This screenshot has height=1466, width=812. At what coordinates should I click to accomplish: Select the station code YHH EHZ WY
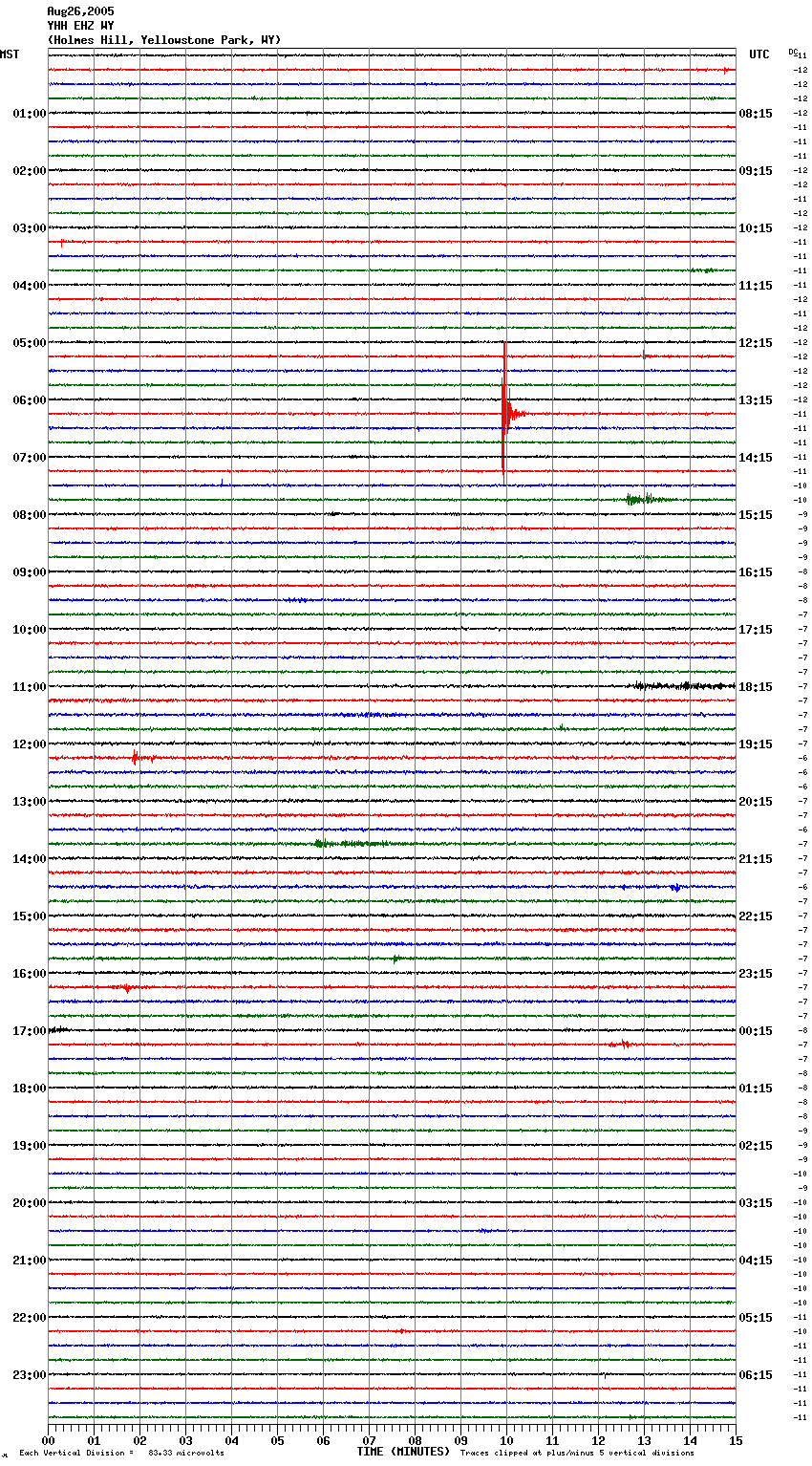click(x=80, y=26)
